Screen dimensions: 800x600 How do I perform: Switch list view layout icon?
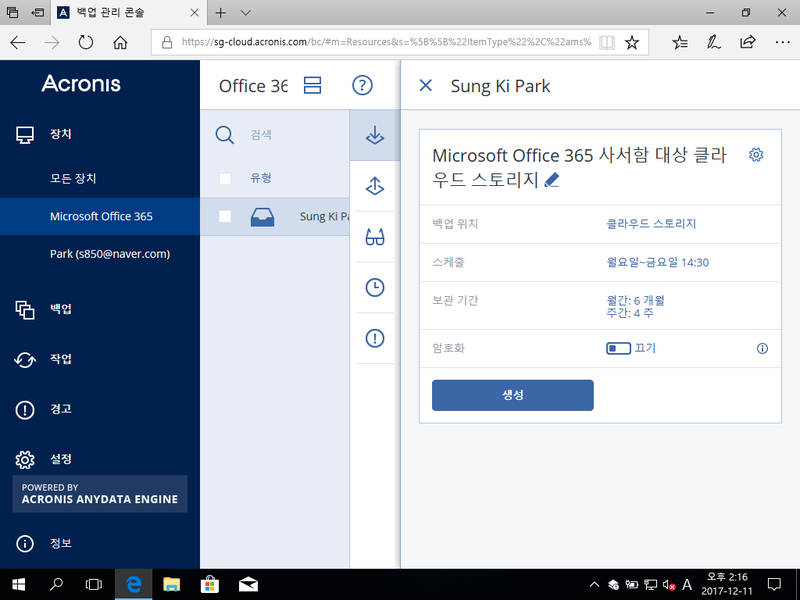tap(312, 85)
